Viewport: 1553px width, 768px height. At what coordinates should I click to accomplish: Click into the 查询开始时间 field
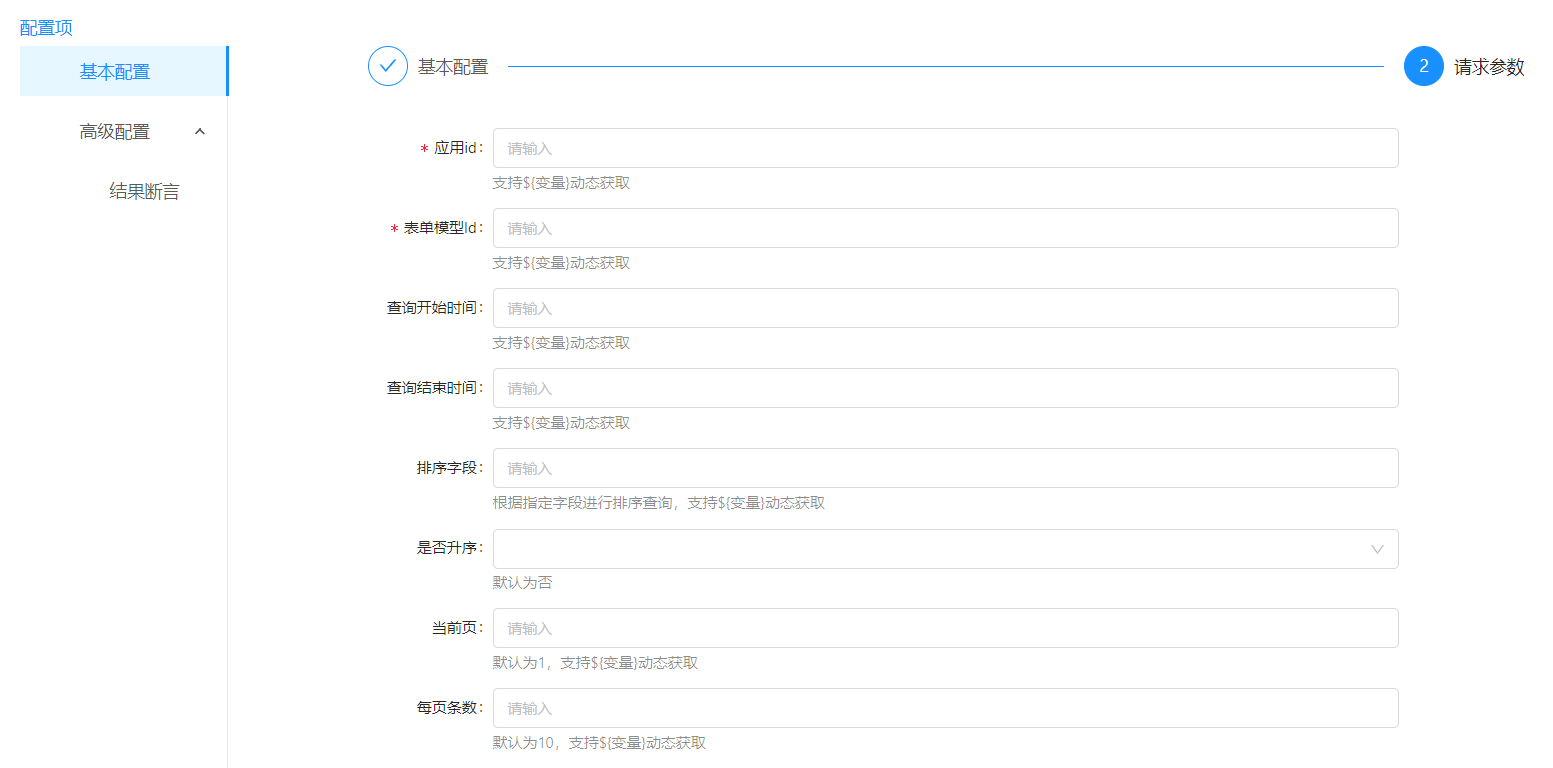[x=945, y=308]
